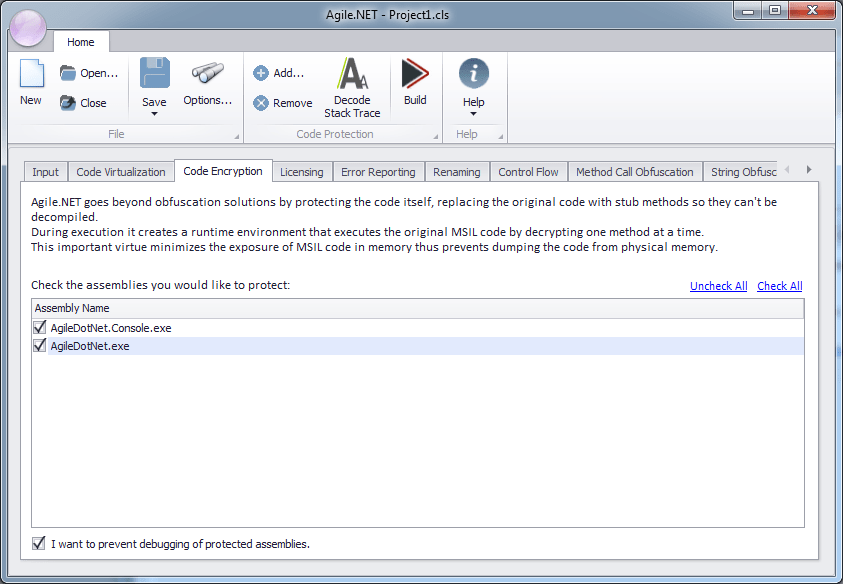
Task: Open the String Obfuscation tab
Action: [741, 172]
